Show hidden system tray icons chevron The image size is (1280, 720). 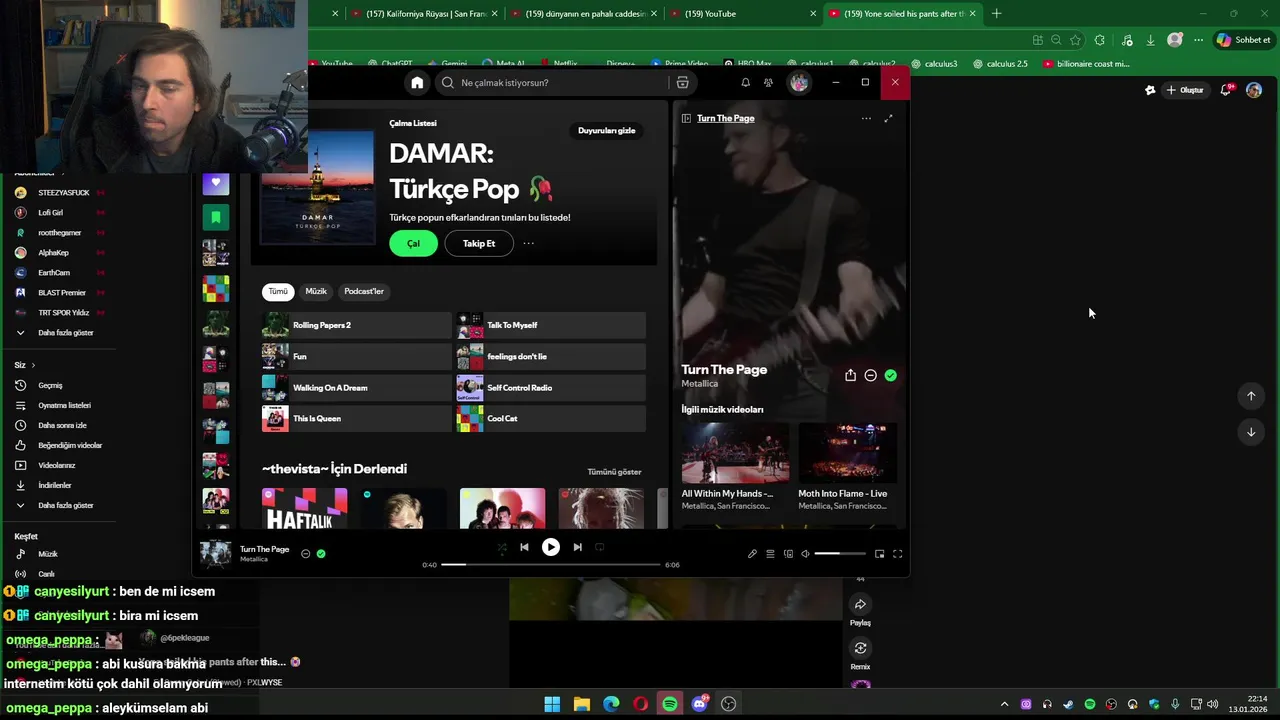click(x=1004, y=704)
